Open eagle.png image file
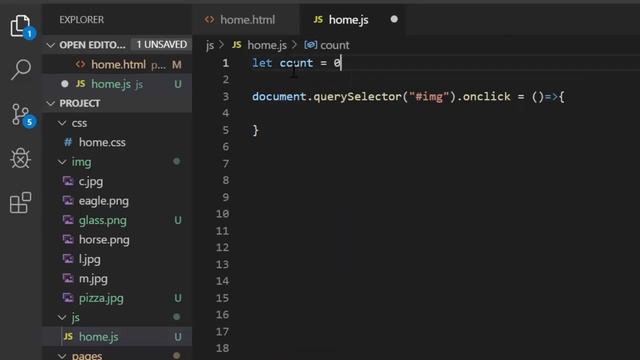 118,201
